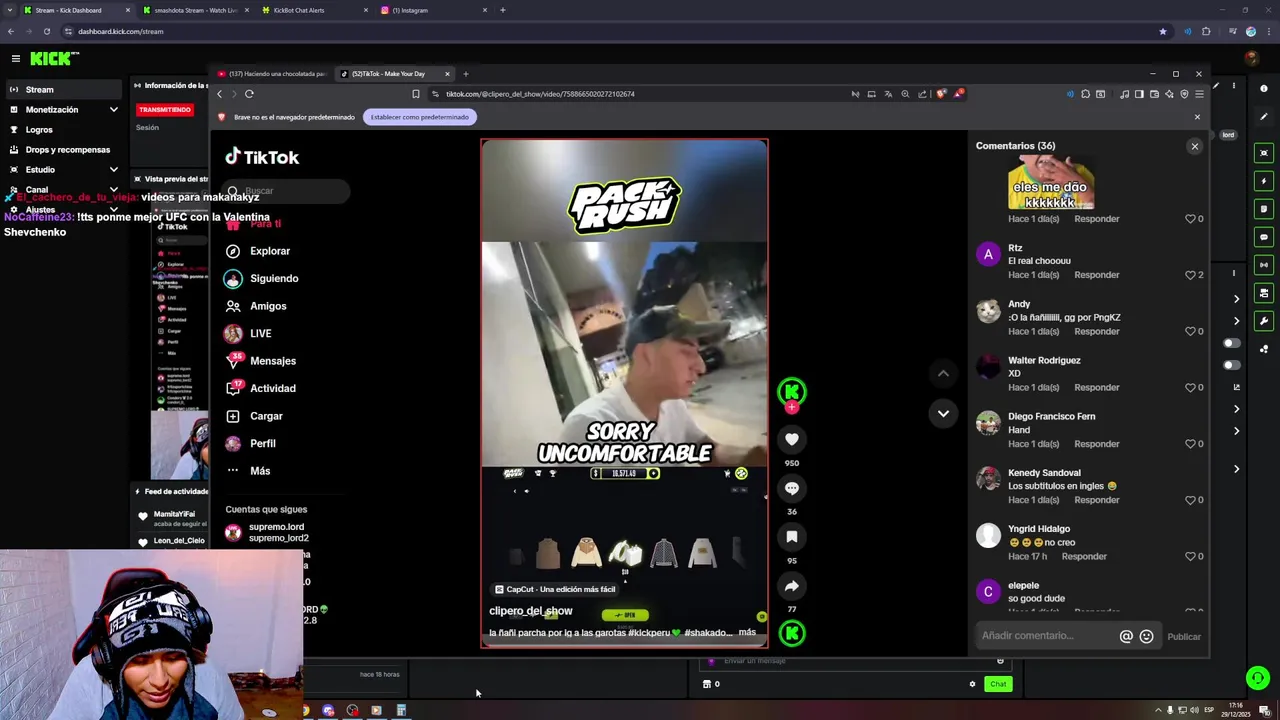Image resolution: width=1280 pixels, height=720 pixels.
Task: Open Brave hamburger menu
Action: click(x=1199, y=94)
